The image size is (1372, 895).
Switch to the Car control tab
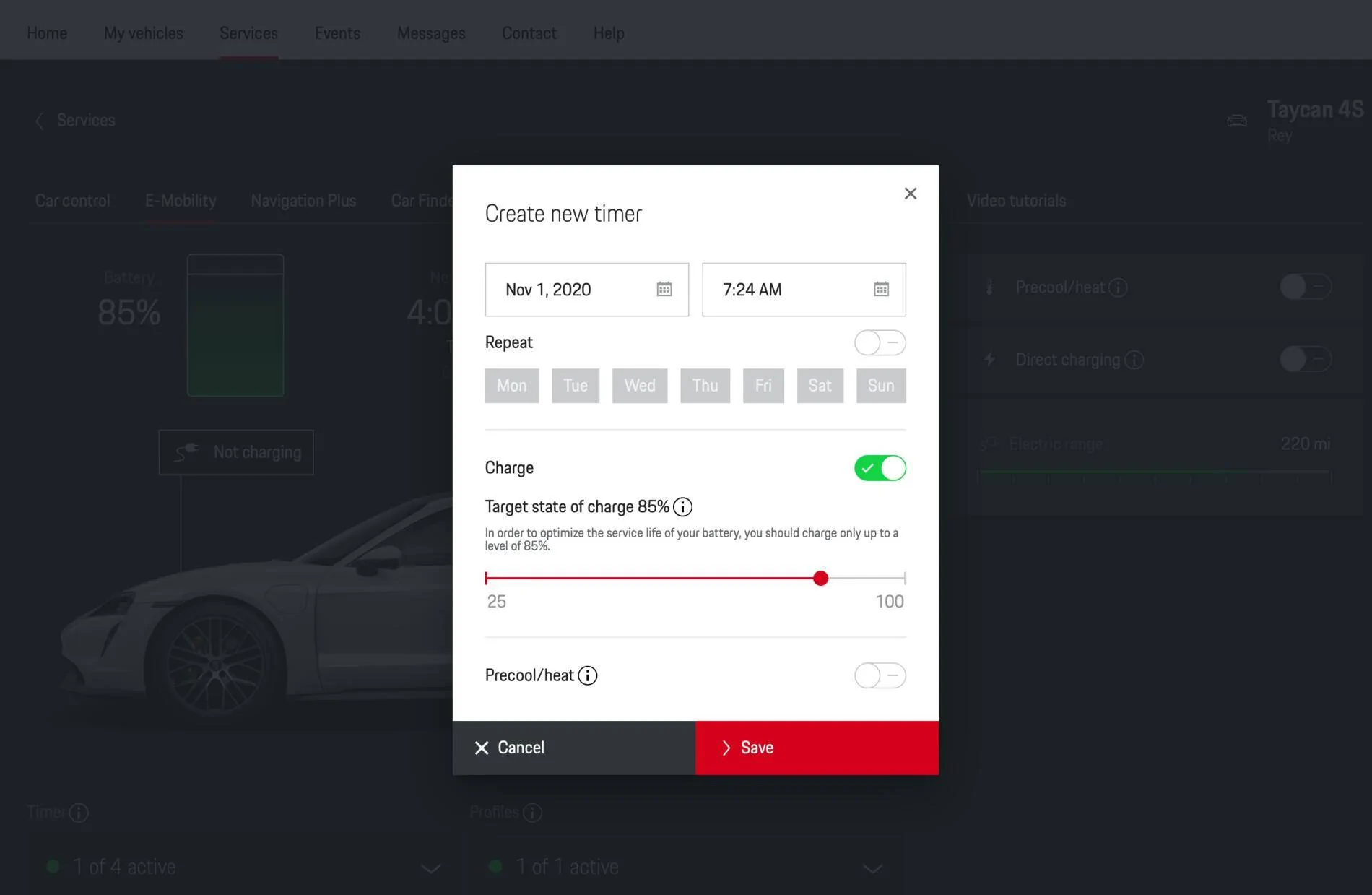(72, 201)
